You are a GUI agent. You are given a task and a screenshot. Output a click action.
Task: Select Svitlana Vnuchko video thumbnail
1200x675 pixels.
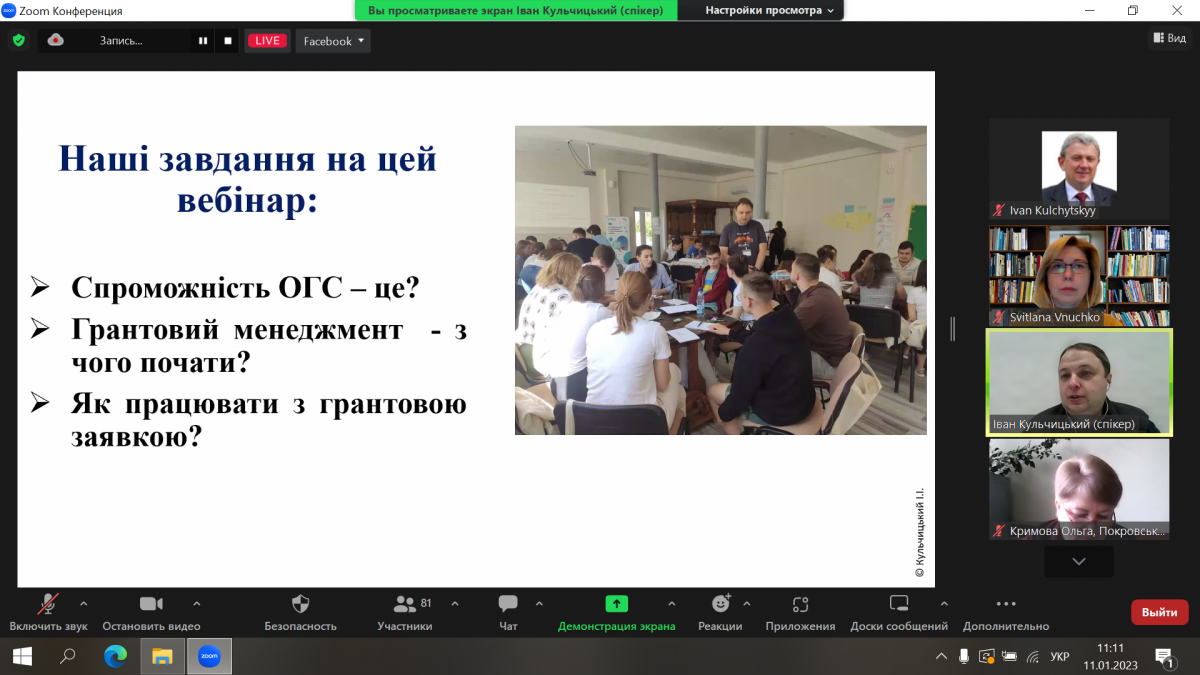point(1079,275)
